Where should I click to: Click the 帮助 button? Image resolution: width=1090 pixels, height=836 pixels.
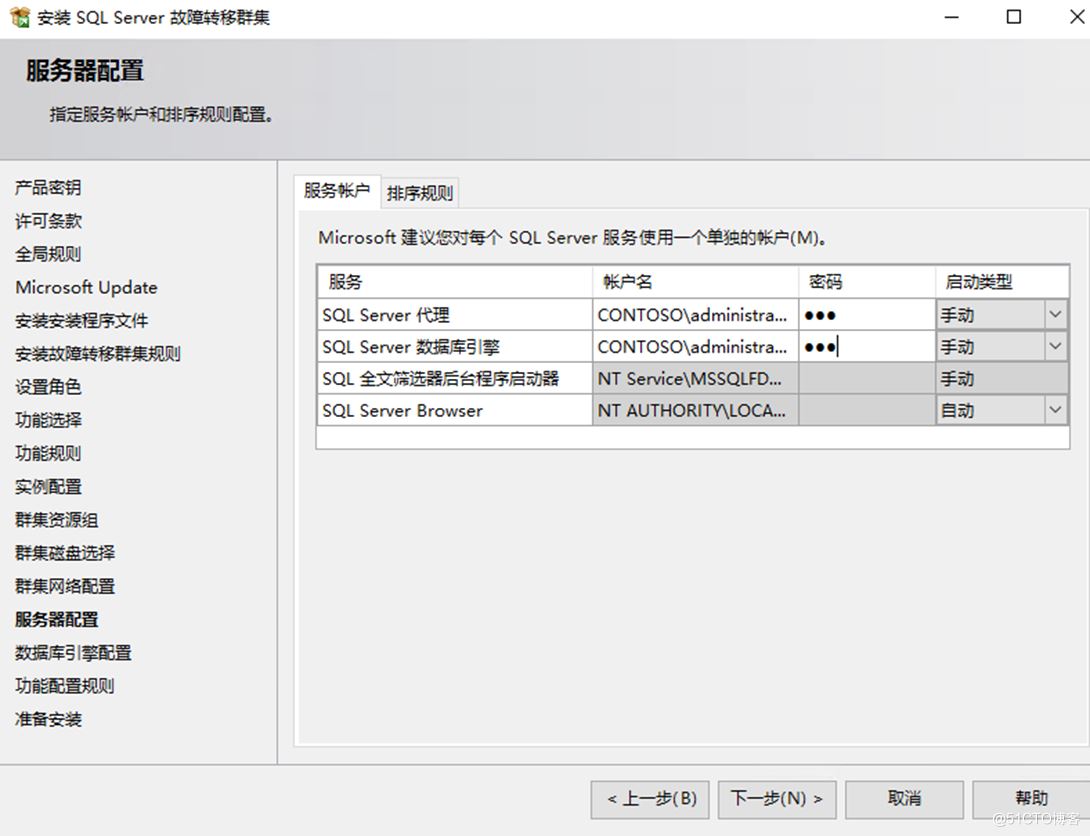tap(1030, 799)
